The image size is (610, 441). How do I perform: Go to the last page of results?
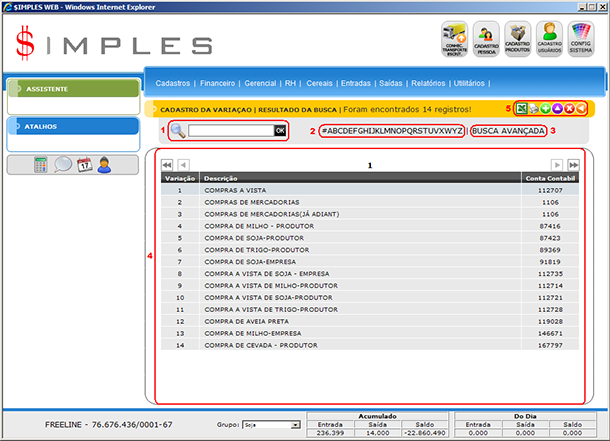click(x=573, y=164)
